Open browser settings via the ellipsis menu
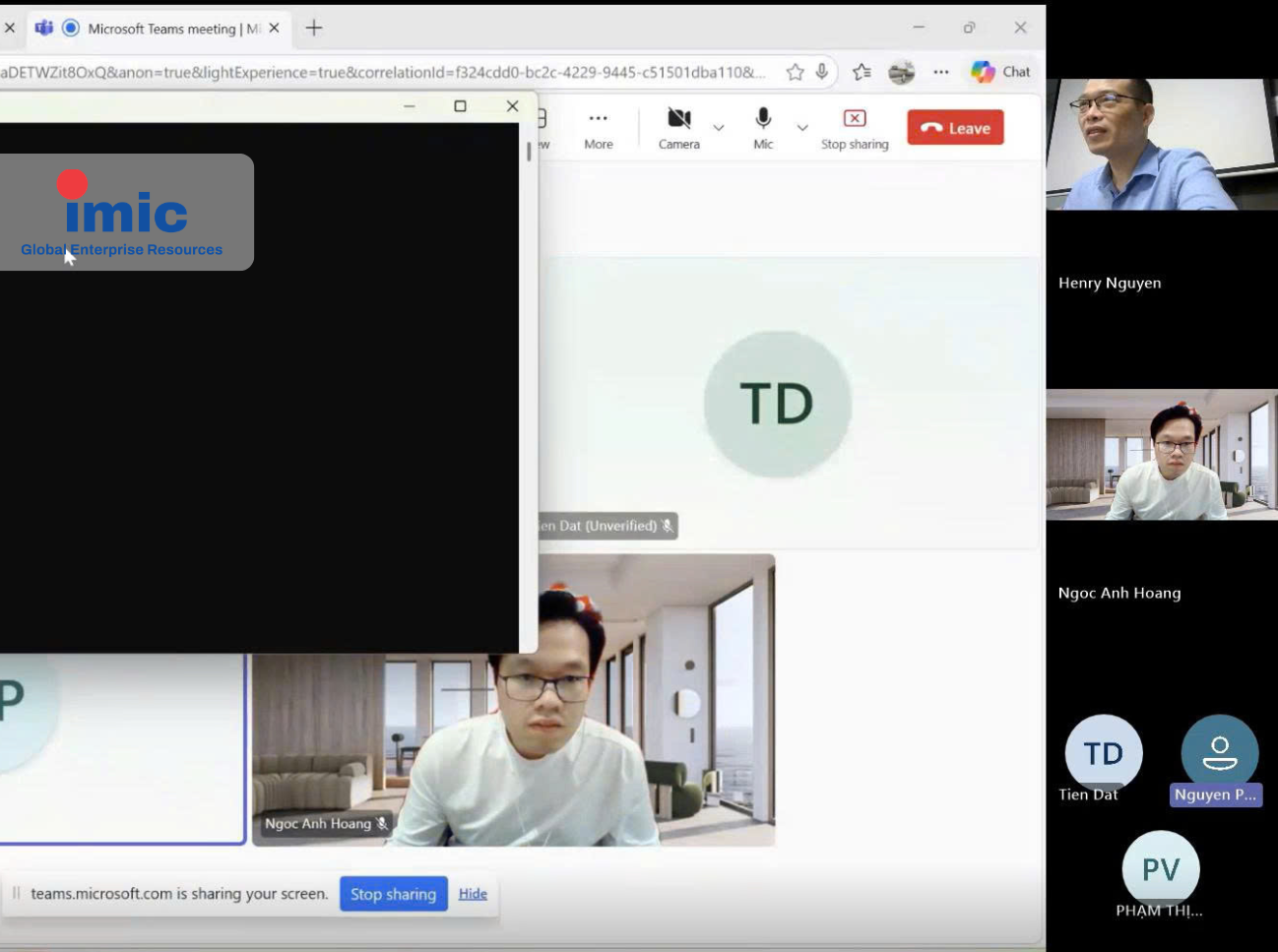The height and width of the screenshot is (952, 1278). 940,71
